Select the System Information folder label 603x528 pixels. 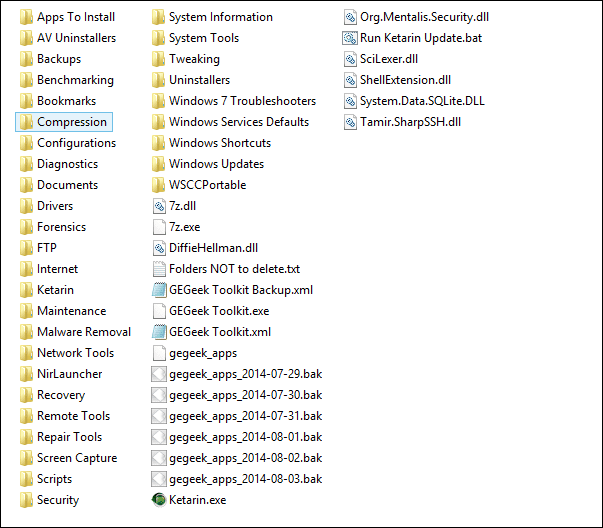point(221,17)
